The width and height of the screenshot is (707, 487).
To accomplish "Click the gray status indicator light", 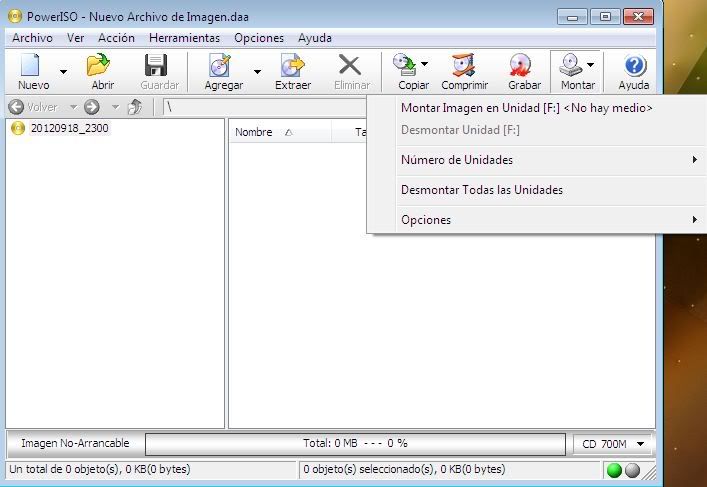I will [x=633, y=470].
